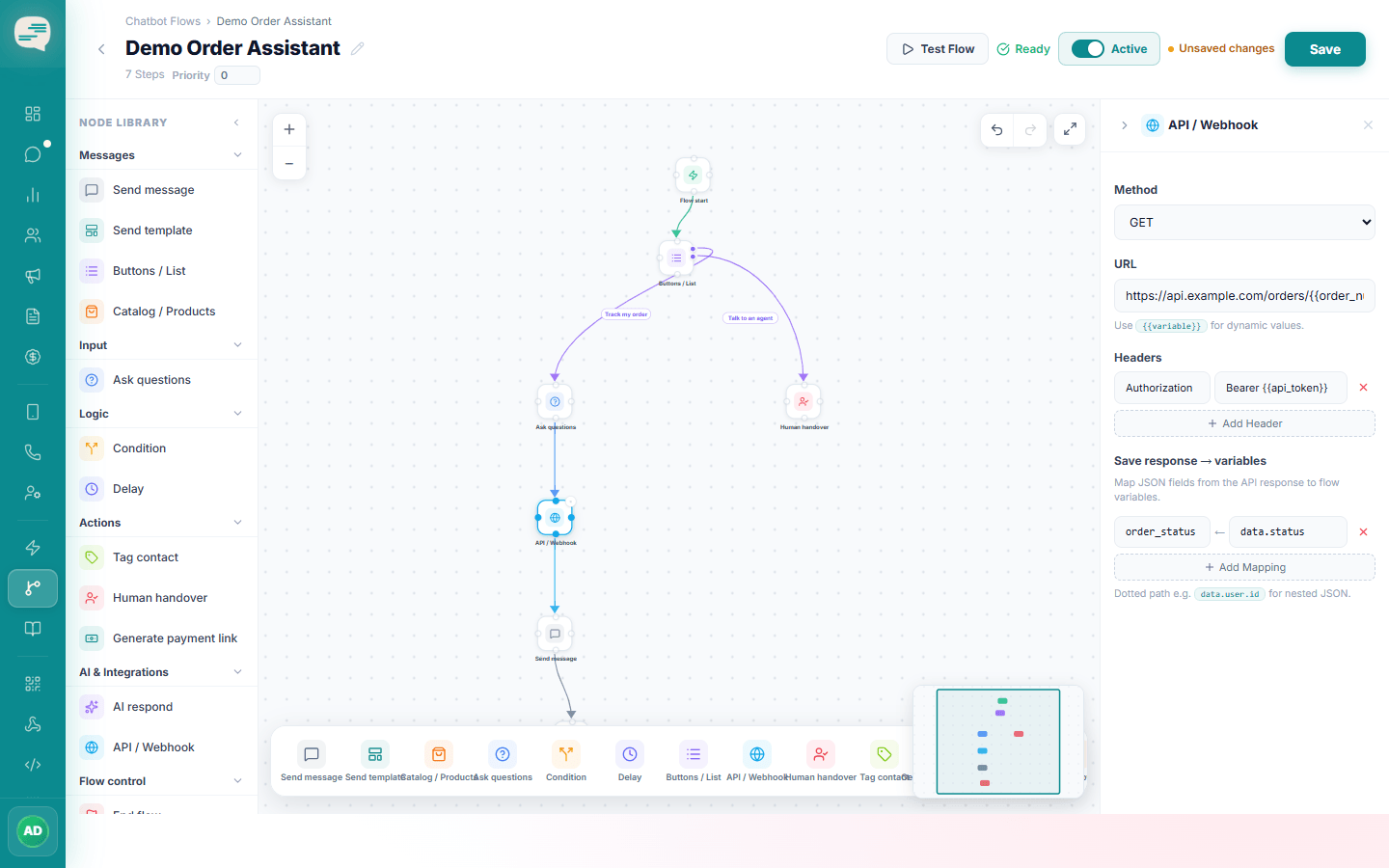This screenshot has width=1389, height=868.
Task: Open the code brackets developer icon
Action: pos(33,765)
